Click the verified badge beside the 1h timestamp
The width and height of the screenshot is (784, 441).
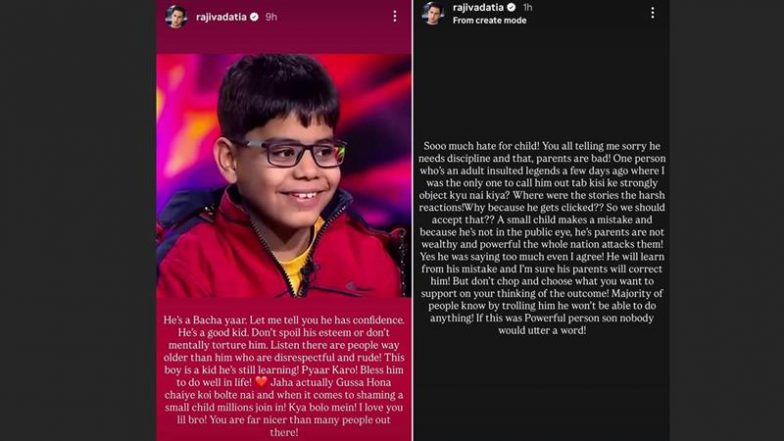pos(511,8)
